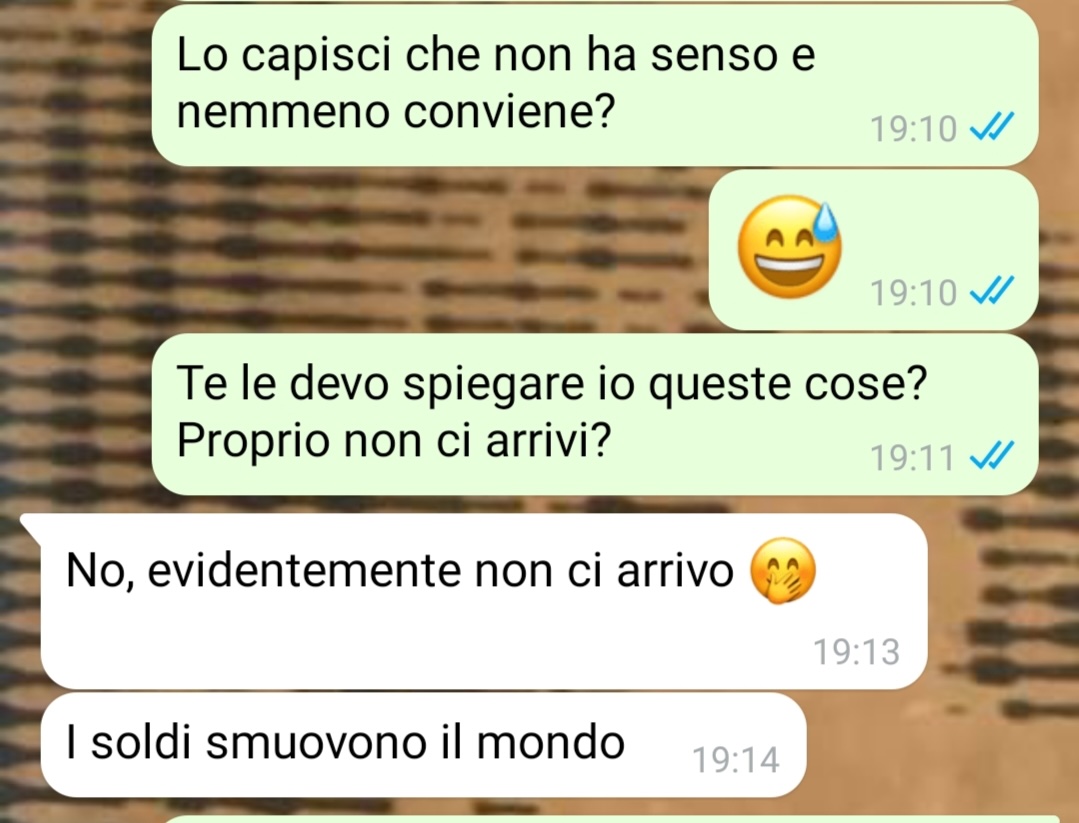The height and width of the screenshot is (823, 1079).
Task: Tap the hand-over-mouth emoji
Action: (782, 570)
